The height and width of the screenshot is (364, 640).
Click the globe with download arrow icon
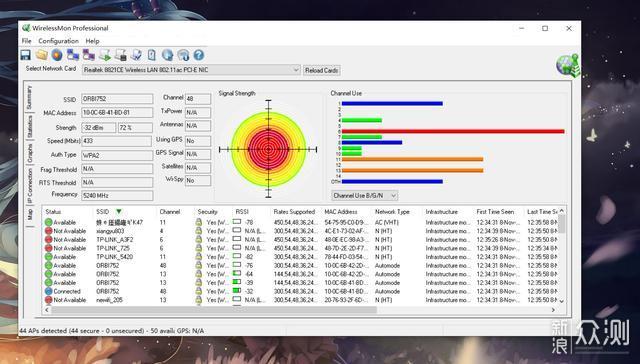coord(167,55)
